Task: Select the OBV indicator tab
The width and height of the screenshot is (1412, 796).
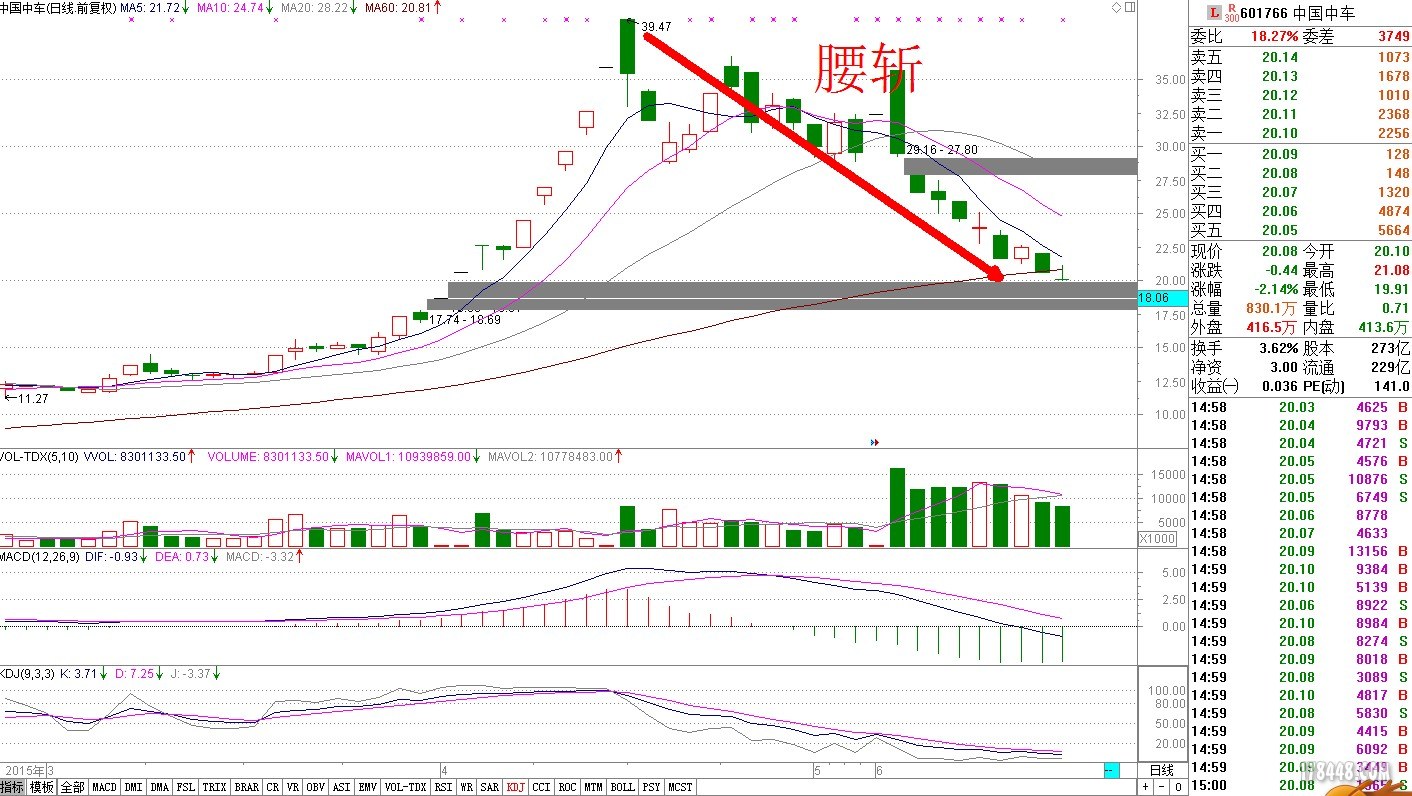Action: [x=316, y=787]
